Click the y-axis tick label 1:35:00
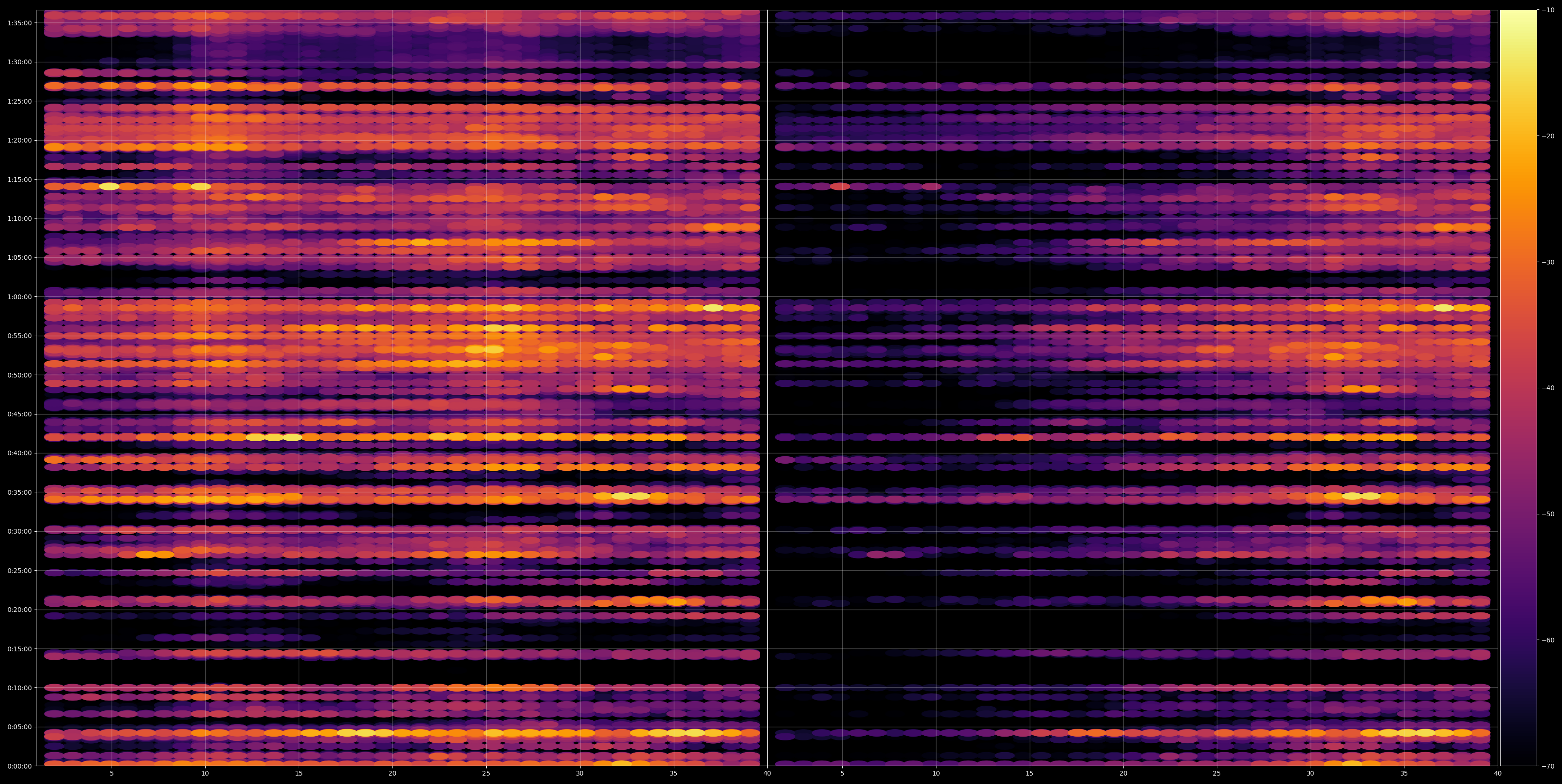The height and width of the screenshot is (784, 1562). coord(20,23)
